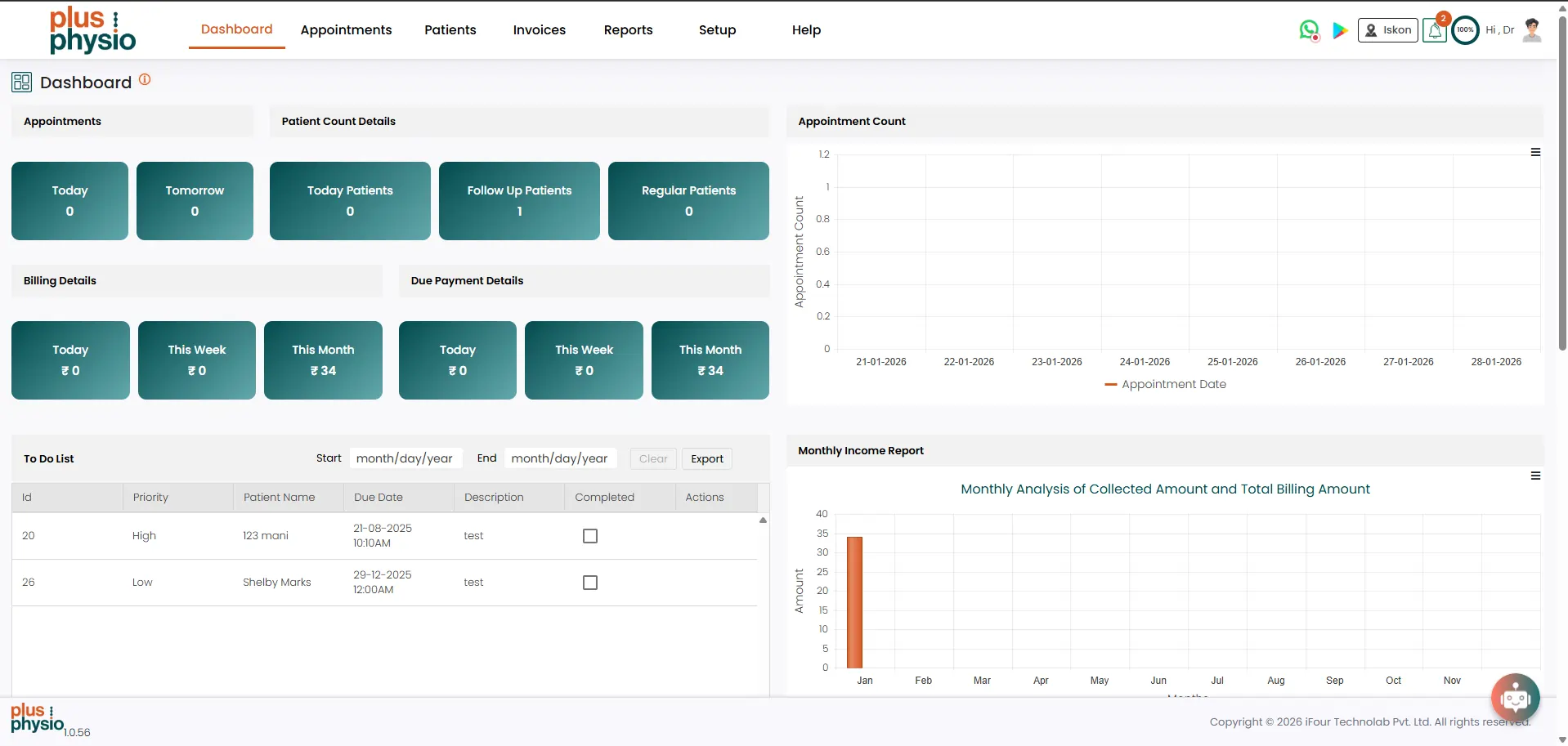The image size is (1568, 746).
Task: Click the plus physio header logo
Action: point(92,30)
